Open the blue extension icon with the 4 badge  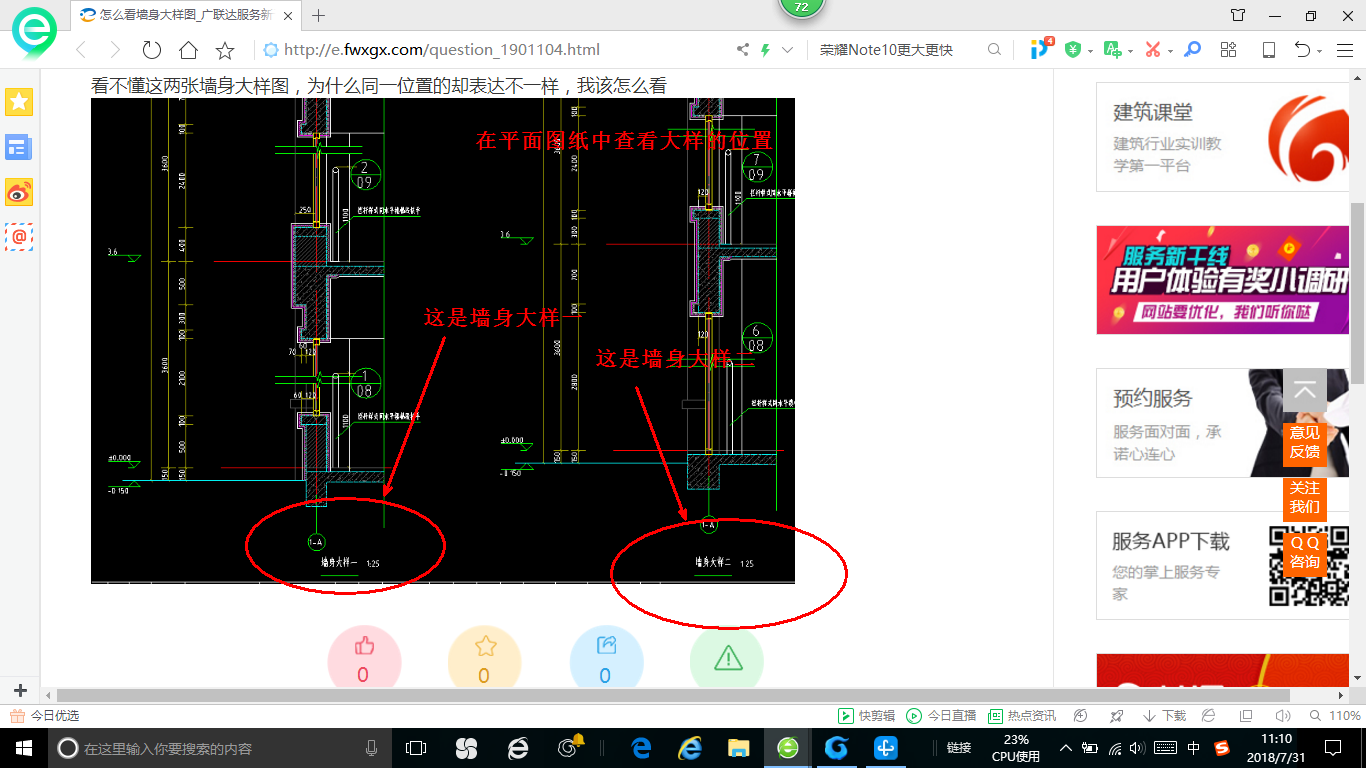[x=1040, y=48]
